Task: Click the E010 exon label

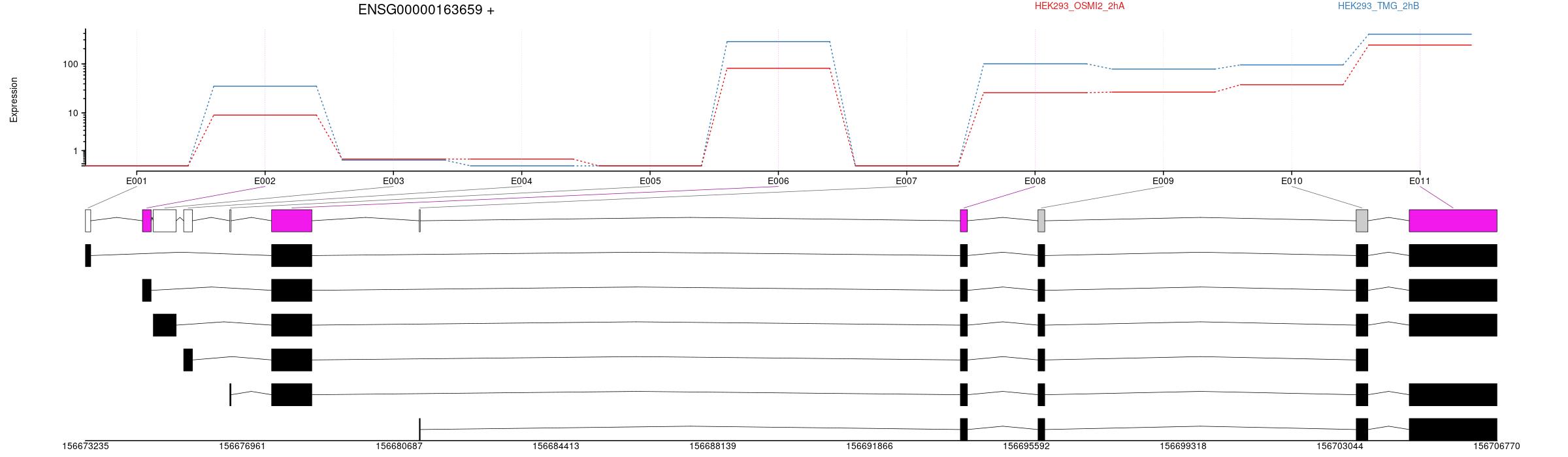Action: (1292, 181)
